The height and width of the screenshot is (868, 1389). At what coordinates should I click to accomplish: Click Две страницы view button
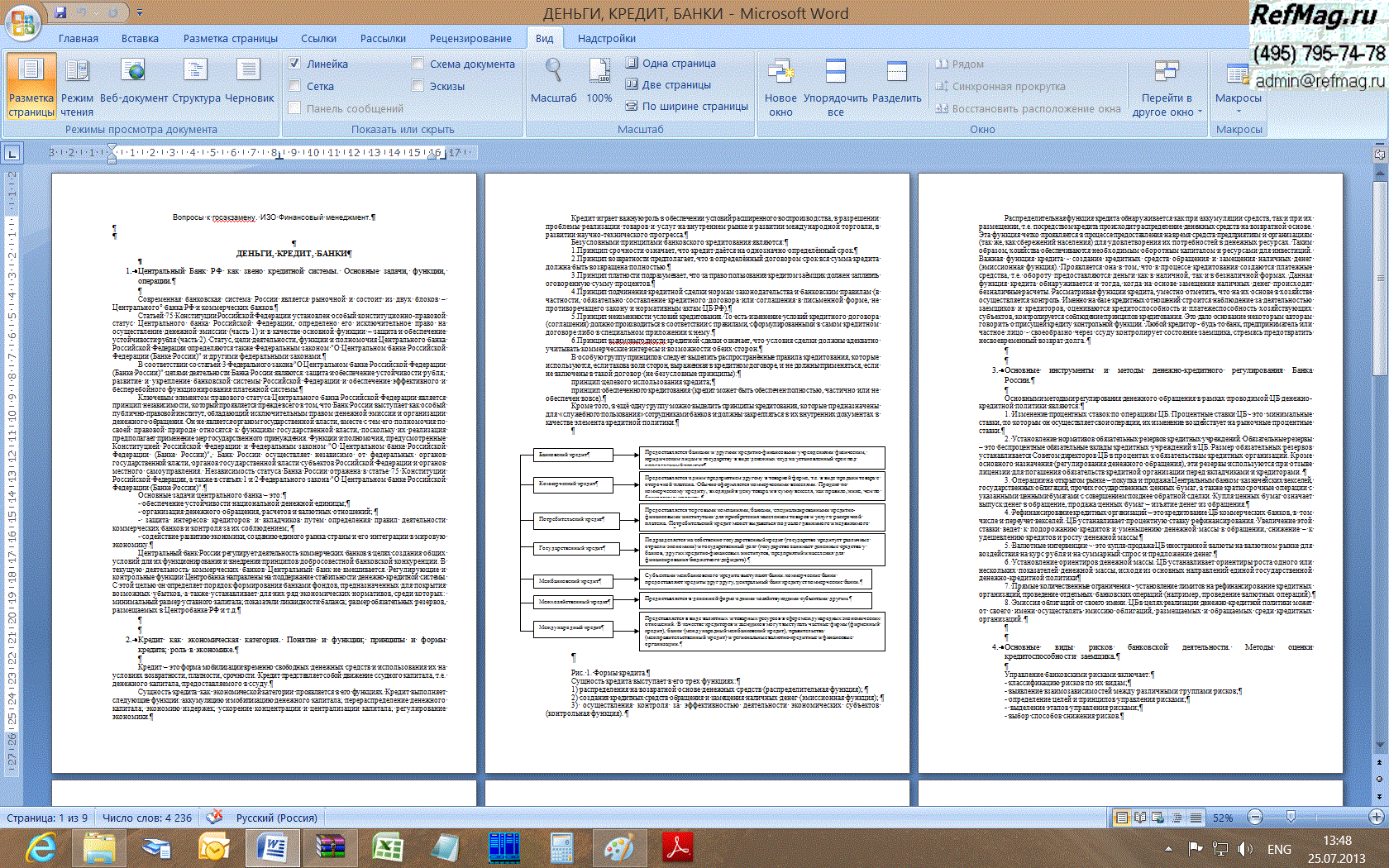click(x=668, y=84)
